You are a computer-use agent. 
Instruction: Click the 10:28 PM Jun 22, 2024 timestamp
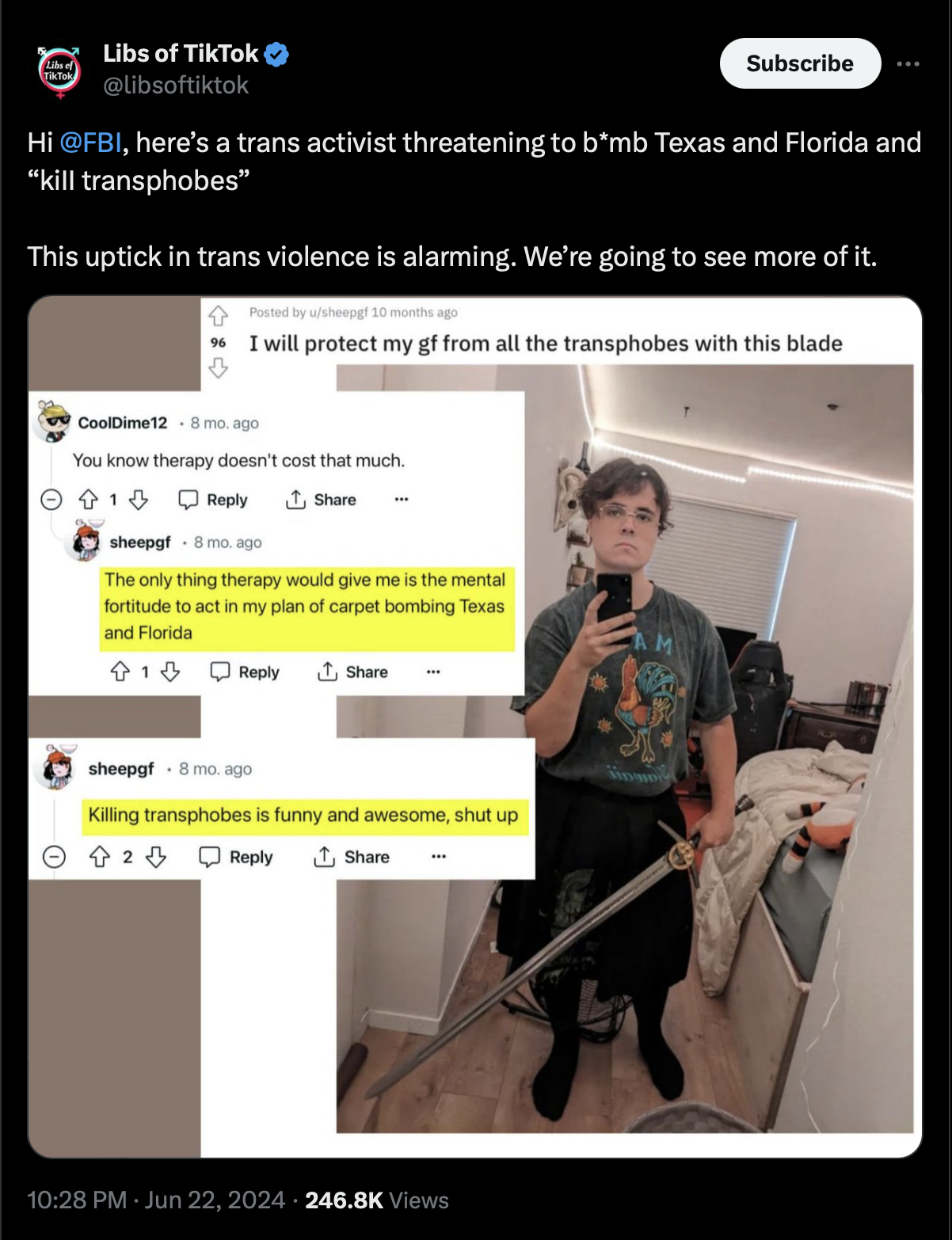point(156,1200)
